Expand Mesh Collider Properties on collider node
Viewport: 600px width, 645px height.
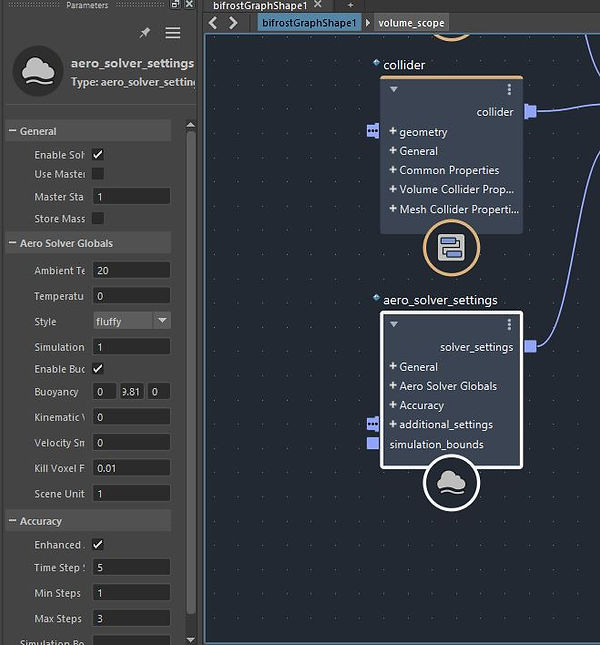(x=393, y=209)
